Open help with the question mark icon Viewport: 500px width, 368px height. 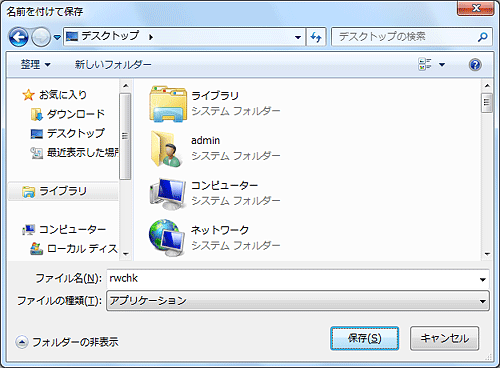(x=475, y=65)
